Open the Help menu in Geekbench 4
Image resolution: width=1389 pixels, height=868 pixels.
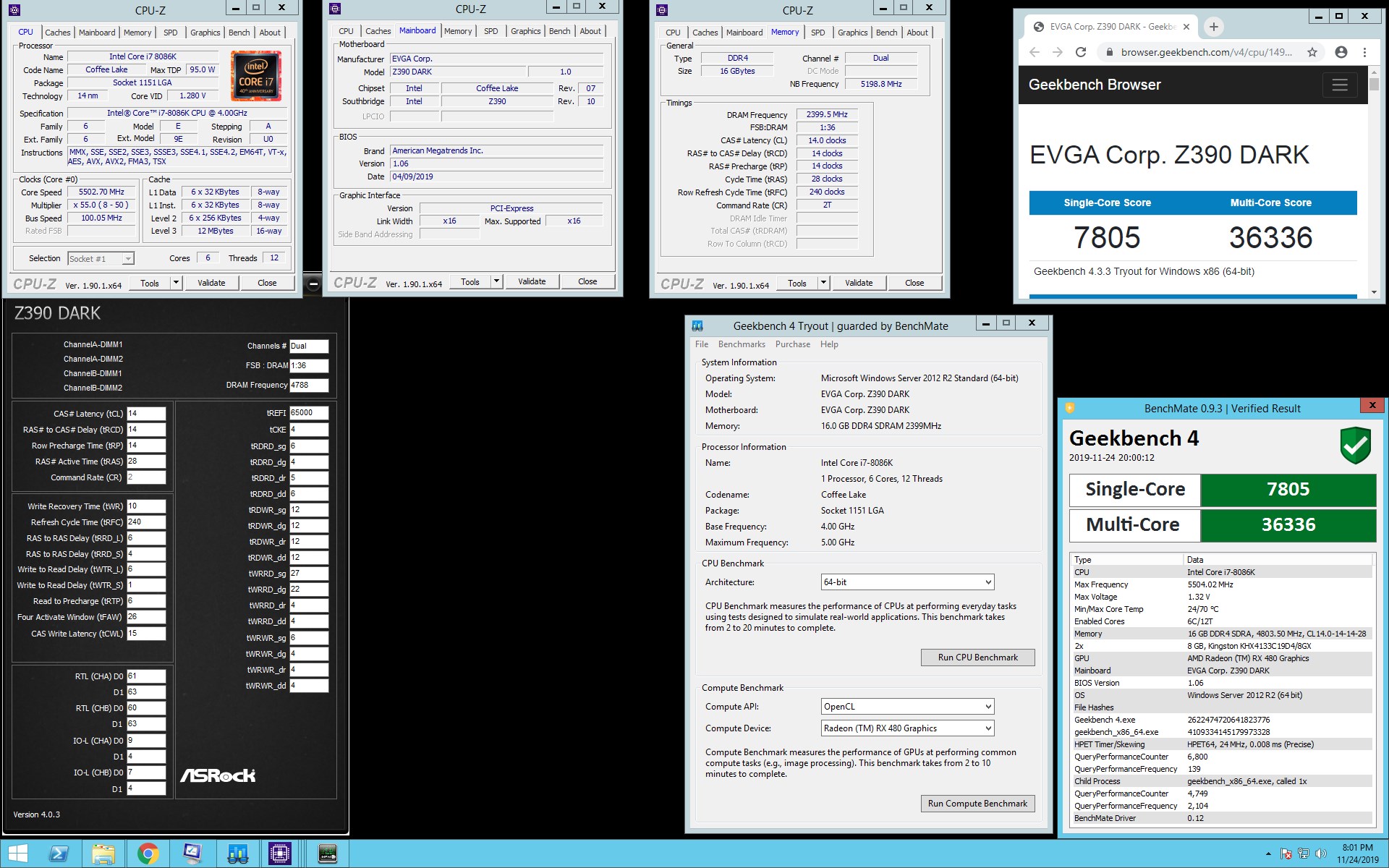pos(829,344)
